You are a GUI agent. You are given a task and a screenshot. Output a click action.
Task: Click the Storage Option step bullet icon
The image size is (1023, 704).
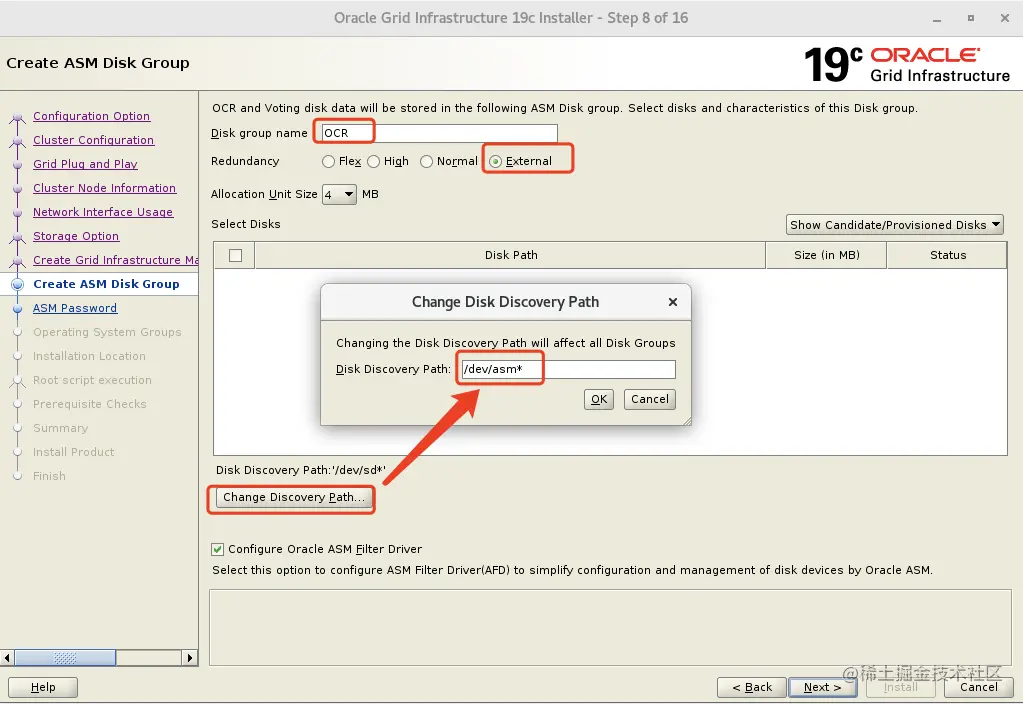(x=18, y=238)
